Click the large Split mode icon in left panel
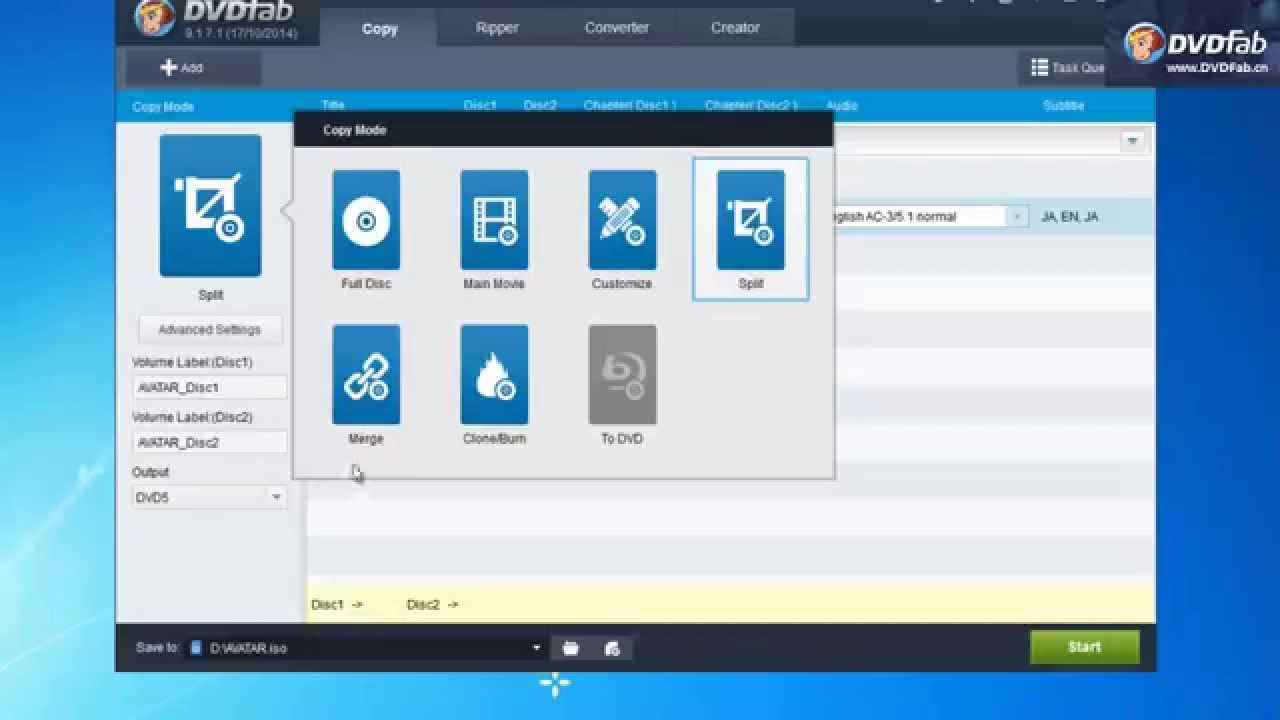 click(210, 206)
